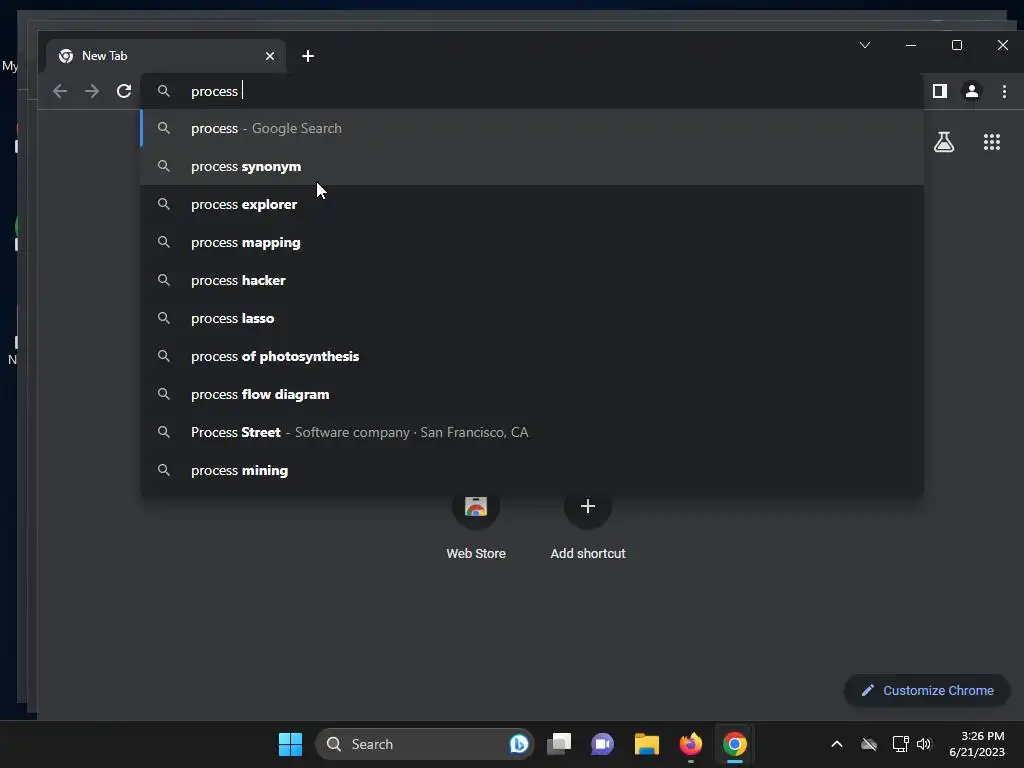The image size is (1024, 768).
Task: Select the process explorer suggestion
Action: 532,204
